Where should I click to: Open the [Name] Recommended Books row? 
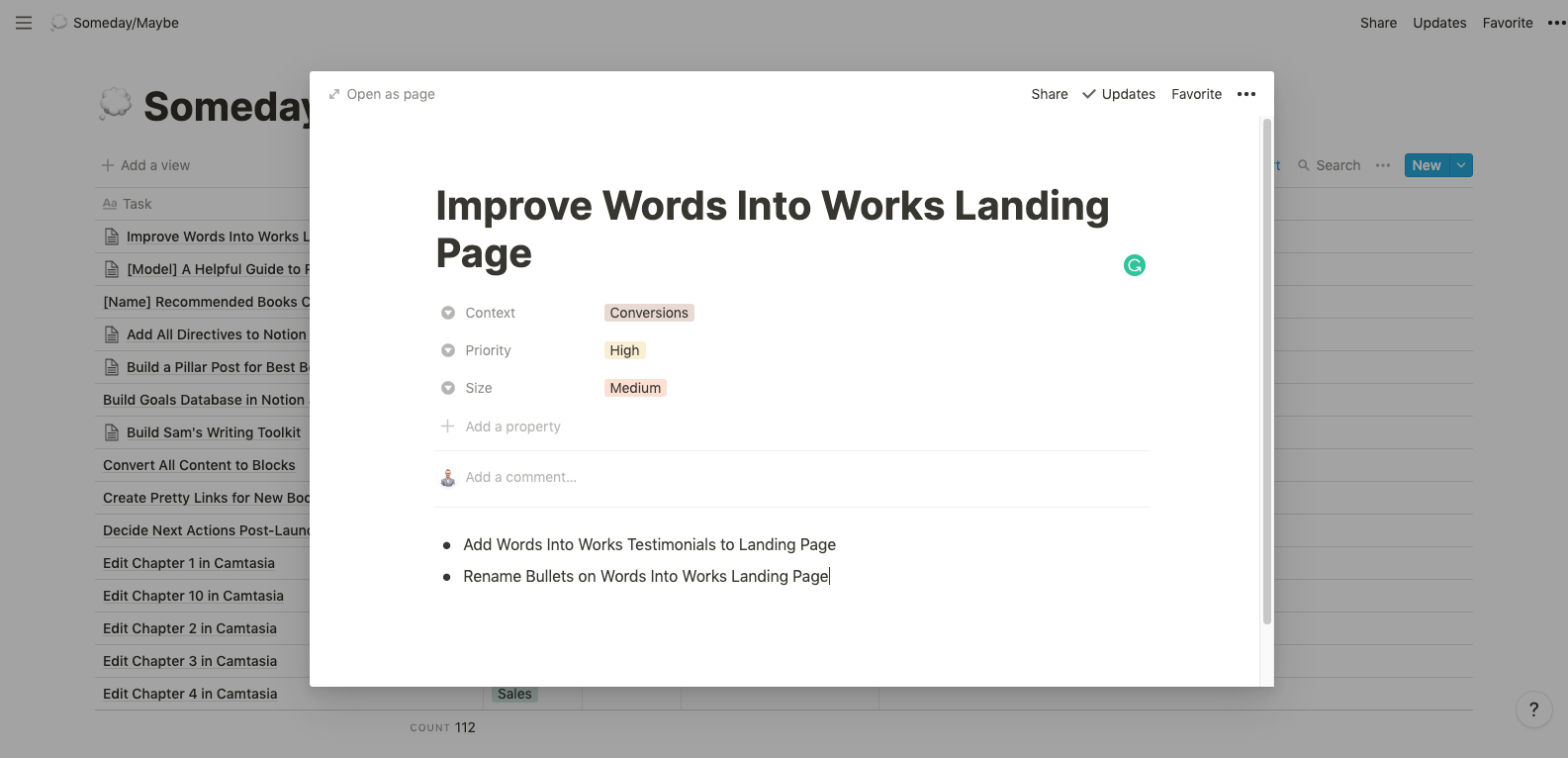click(206, 302)
